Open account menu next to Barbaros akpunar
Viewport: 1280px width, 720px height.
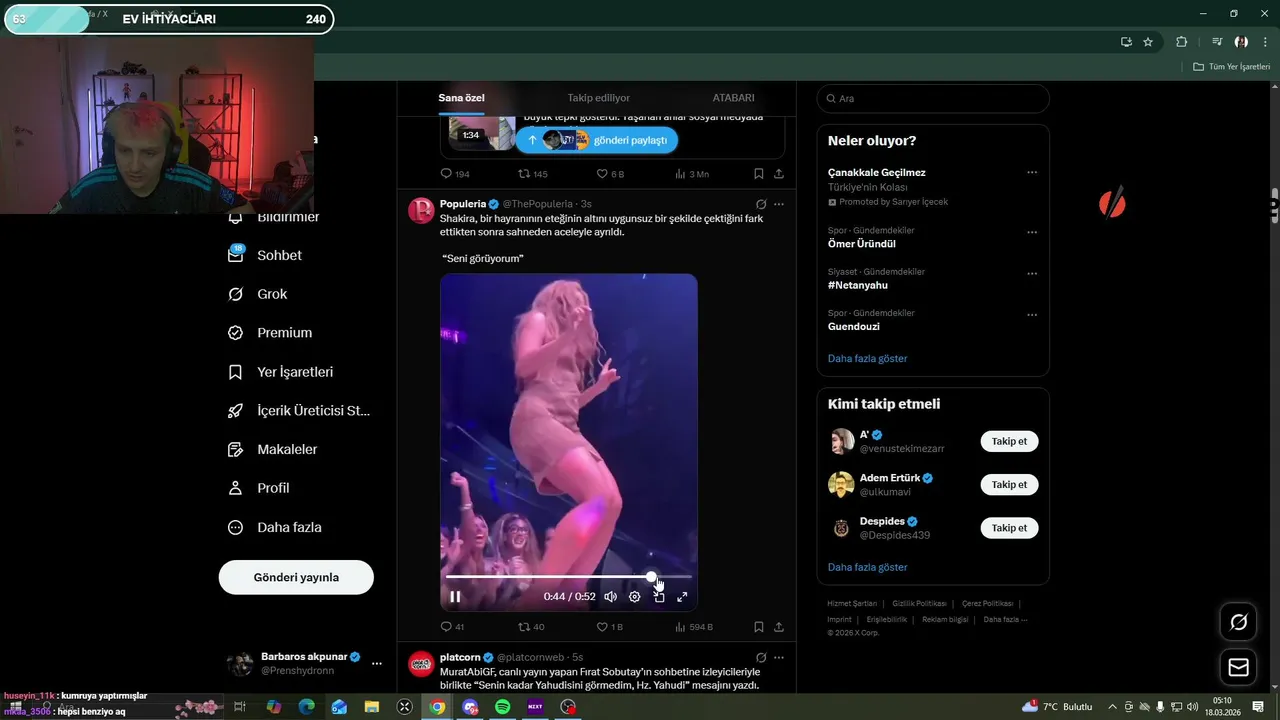point(377,663)
